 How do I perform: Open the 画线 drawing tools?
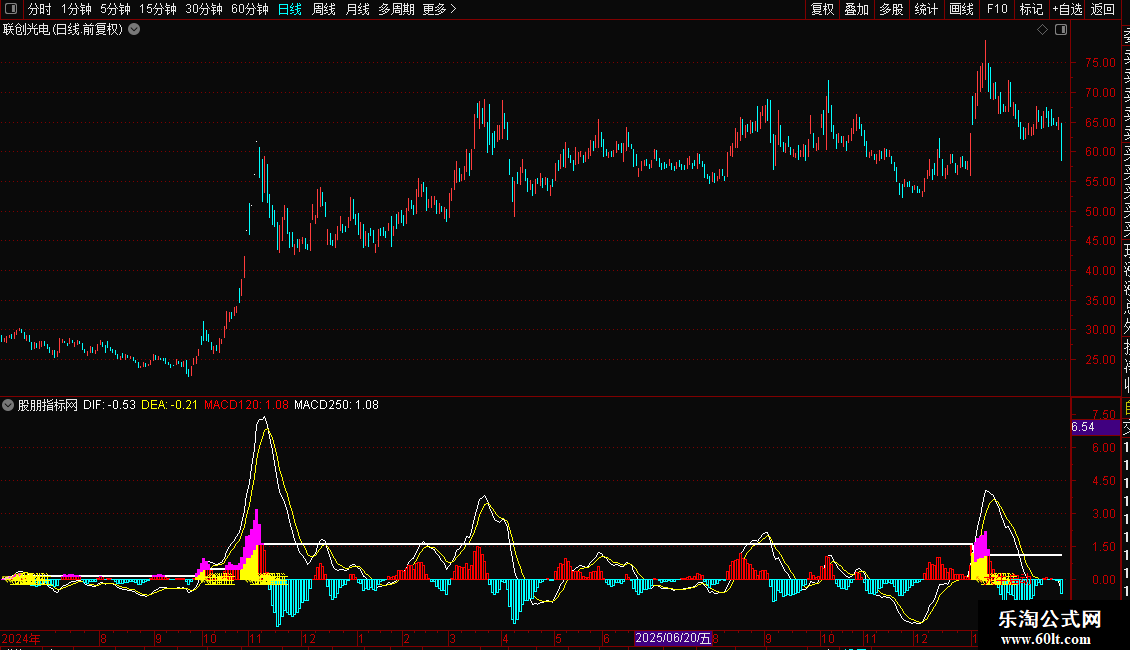(961, 9)
